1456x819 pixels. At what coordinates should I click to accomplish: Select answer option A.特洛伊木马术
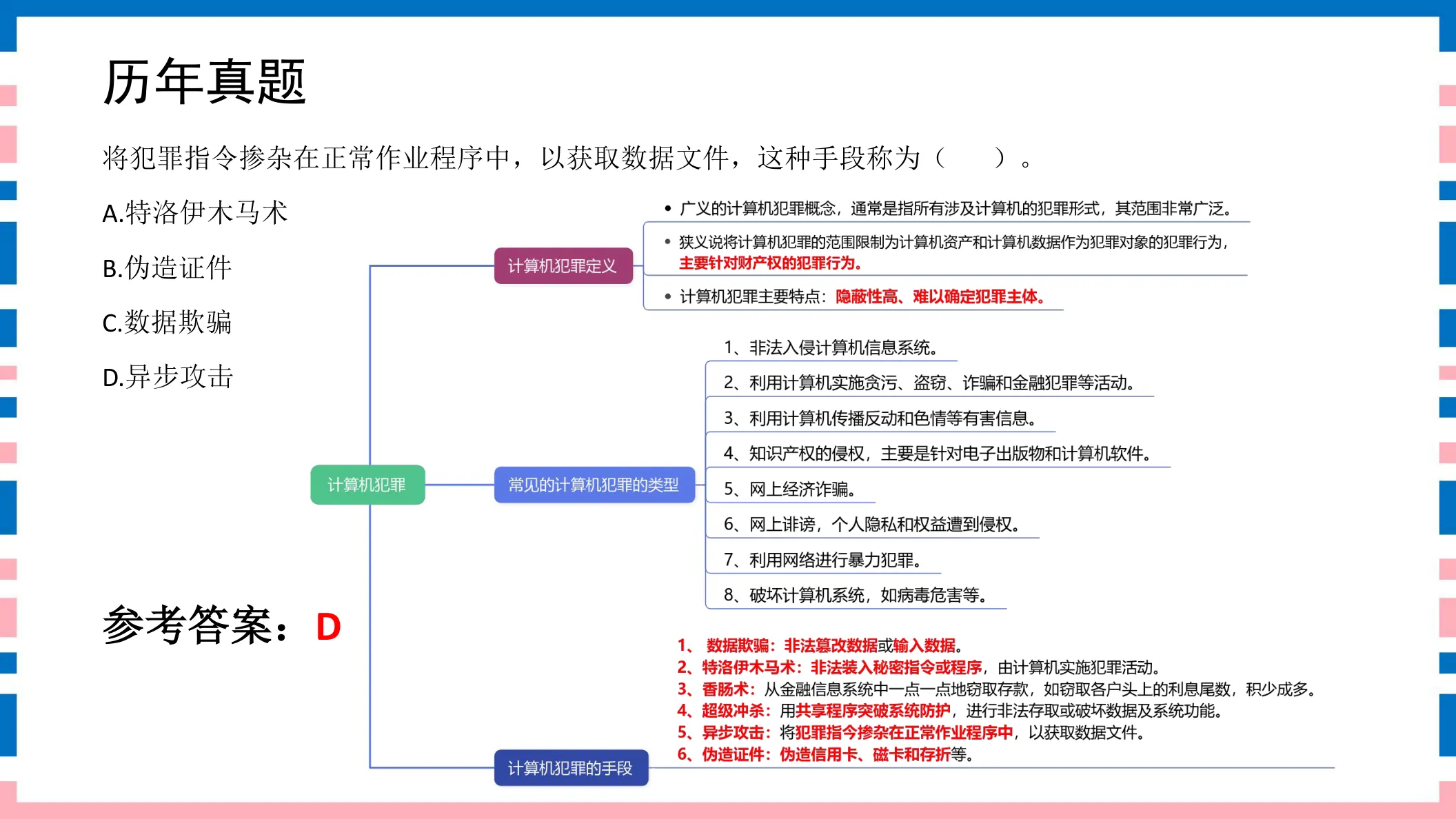194,212
